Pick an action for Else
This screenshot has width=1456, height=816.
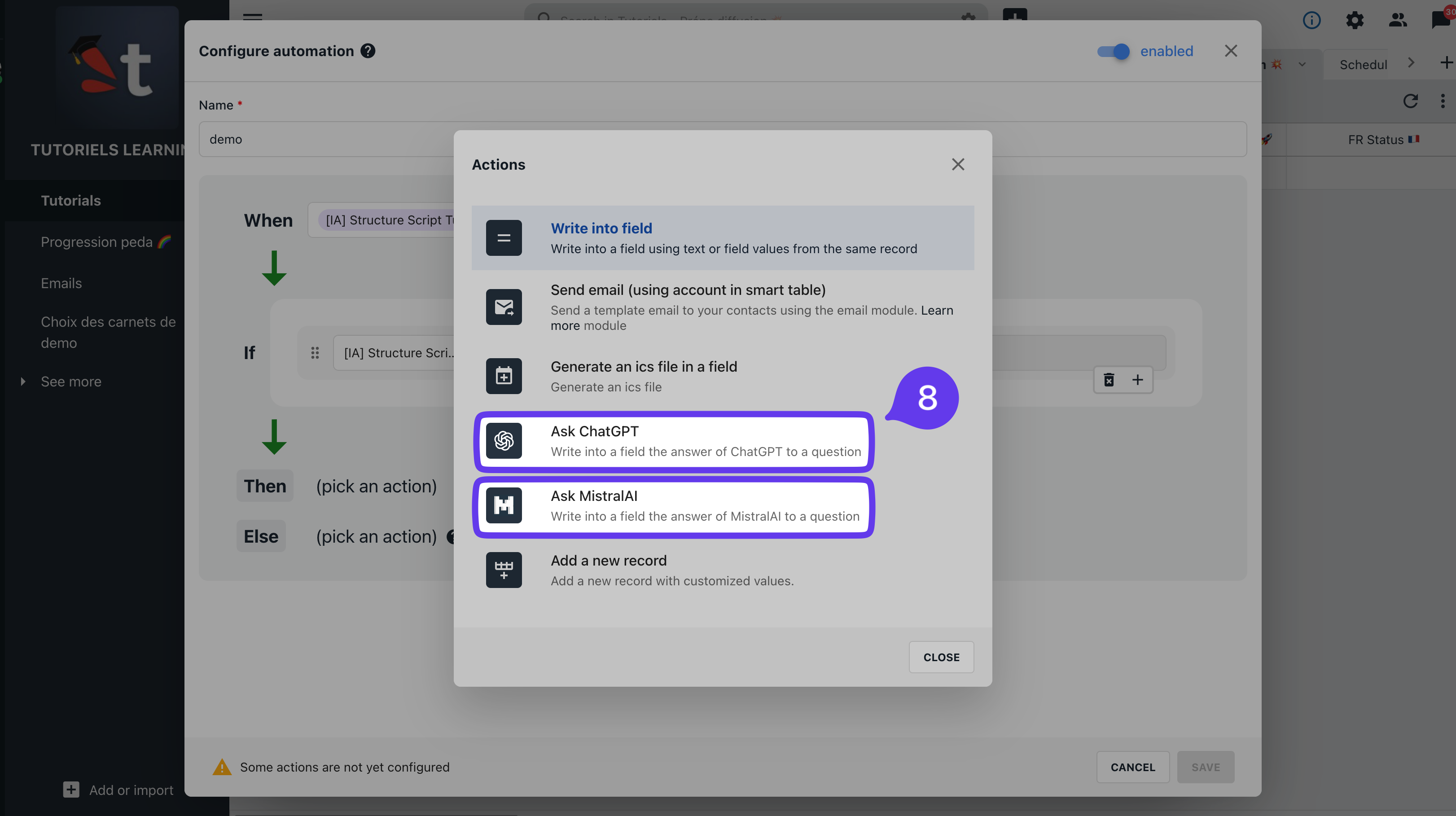[377, 536]
